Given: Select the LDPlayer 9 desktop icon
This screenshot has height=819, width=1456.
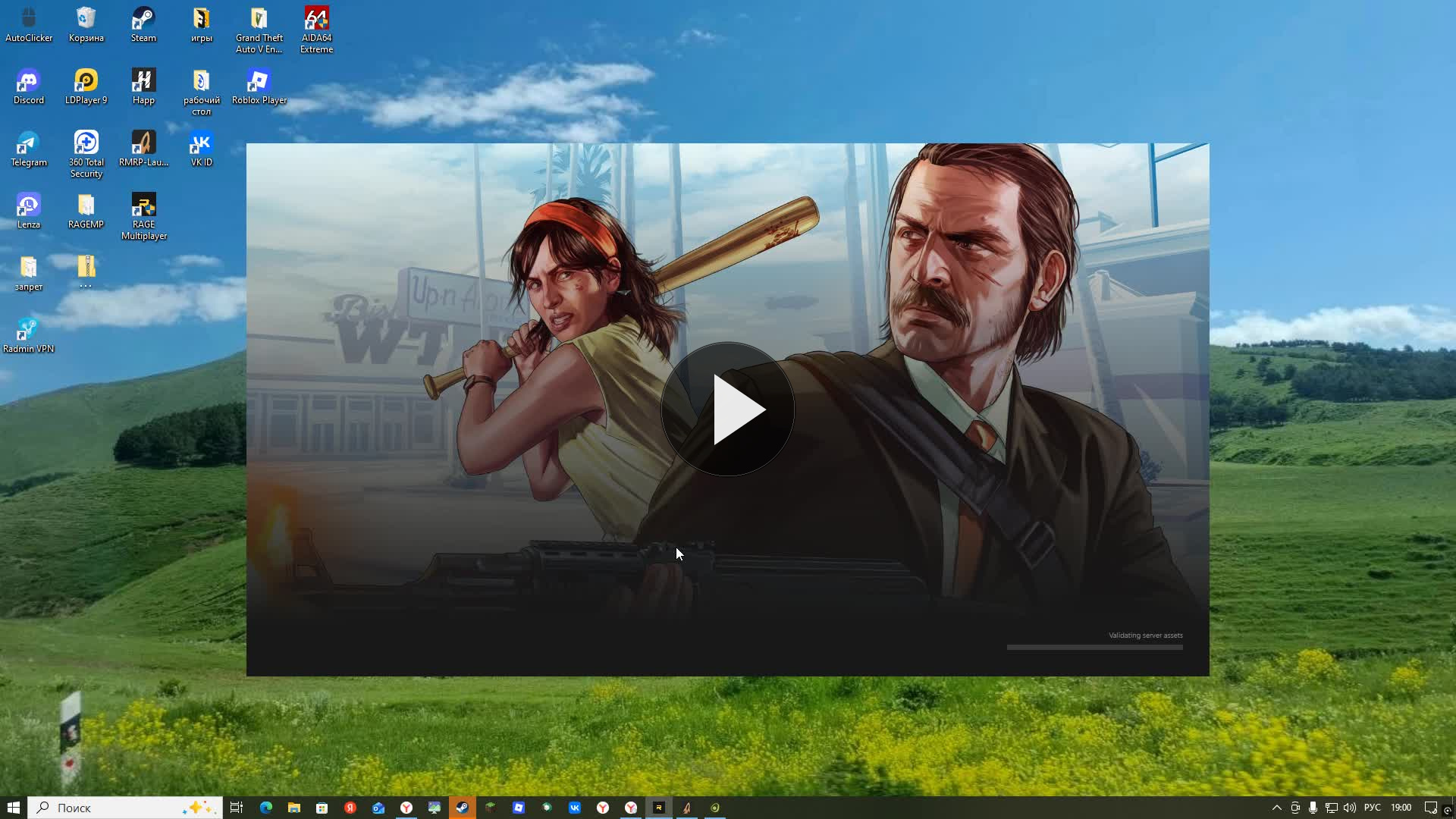Looking at the screenshot, I should (x=86, y=86).
